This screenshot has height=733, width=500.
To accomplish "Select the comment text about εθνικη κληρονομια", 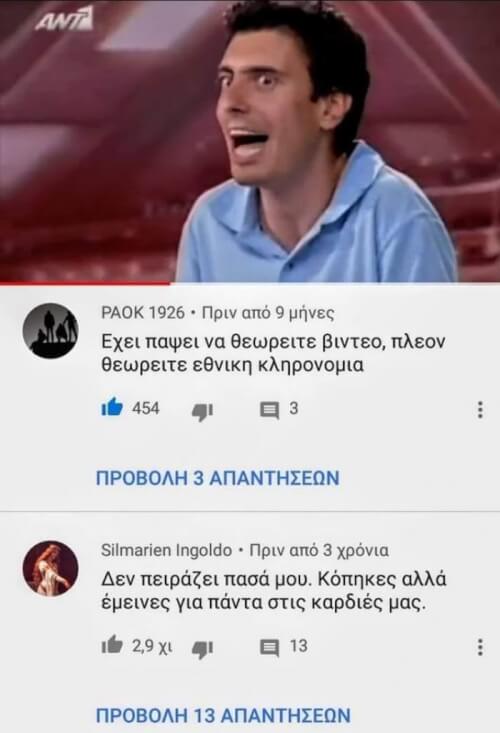I will [x=273, y=353].
